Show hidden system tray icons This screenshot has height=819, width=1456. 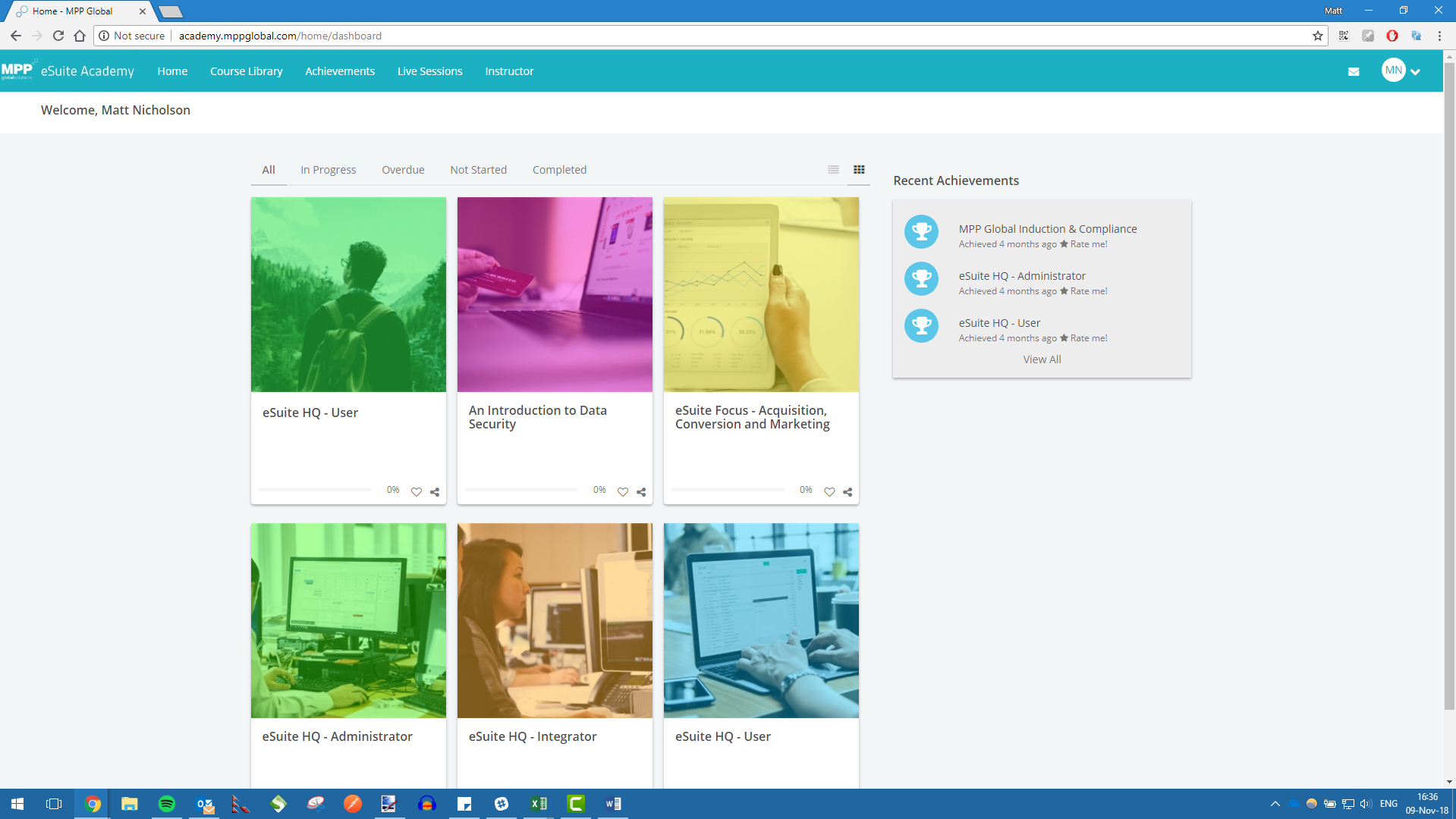(1275, 804)
